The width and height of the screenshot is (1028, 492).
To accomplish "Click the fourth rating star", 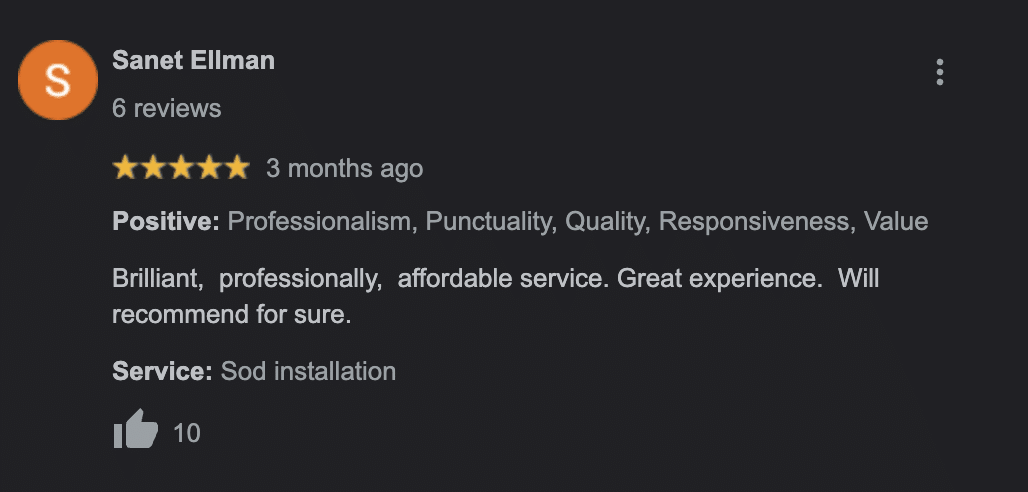I will click(x=209, y=168).
